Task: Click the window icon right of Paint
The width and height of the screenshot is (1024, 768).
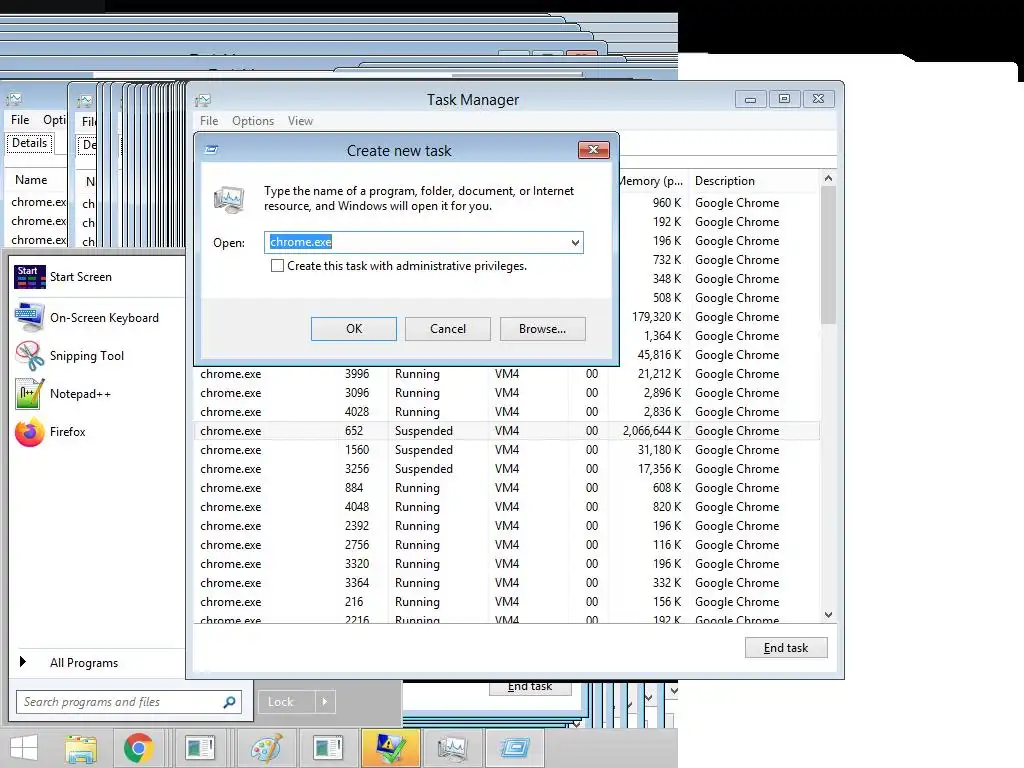Action: pos(328,748)
